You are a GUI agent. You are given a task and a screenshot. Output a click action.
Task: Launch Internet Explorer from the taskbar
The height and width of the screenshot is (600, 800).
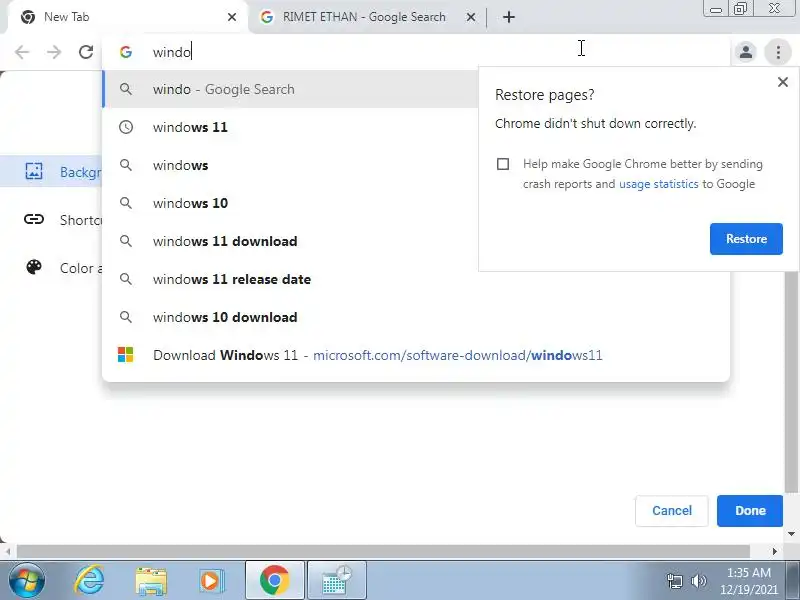89,581
